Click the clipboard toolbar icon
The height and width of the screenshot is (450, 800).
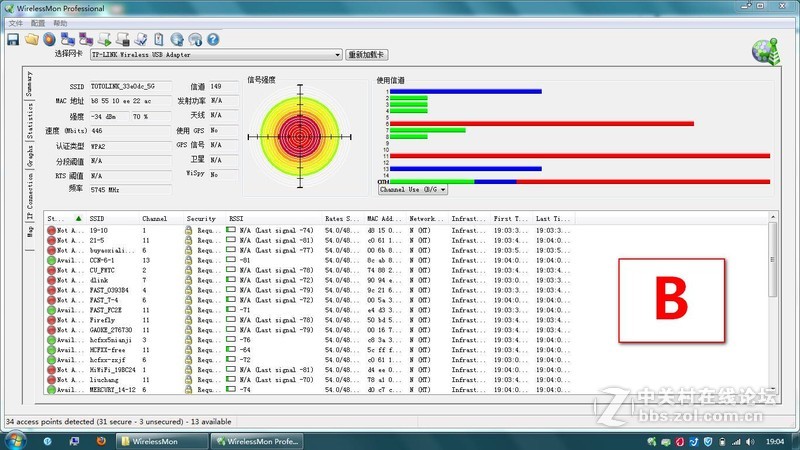pos(159,39)
